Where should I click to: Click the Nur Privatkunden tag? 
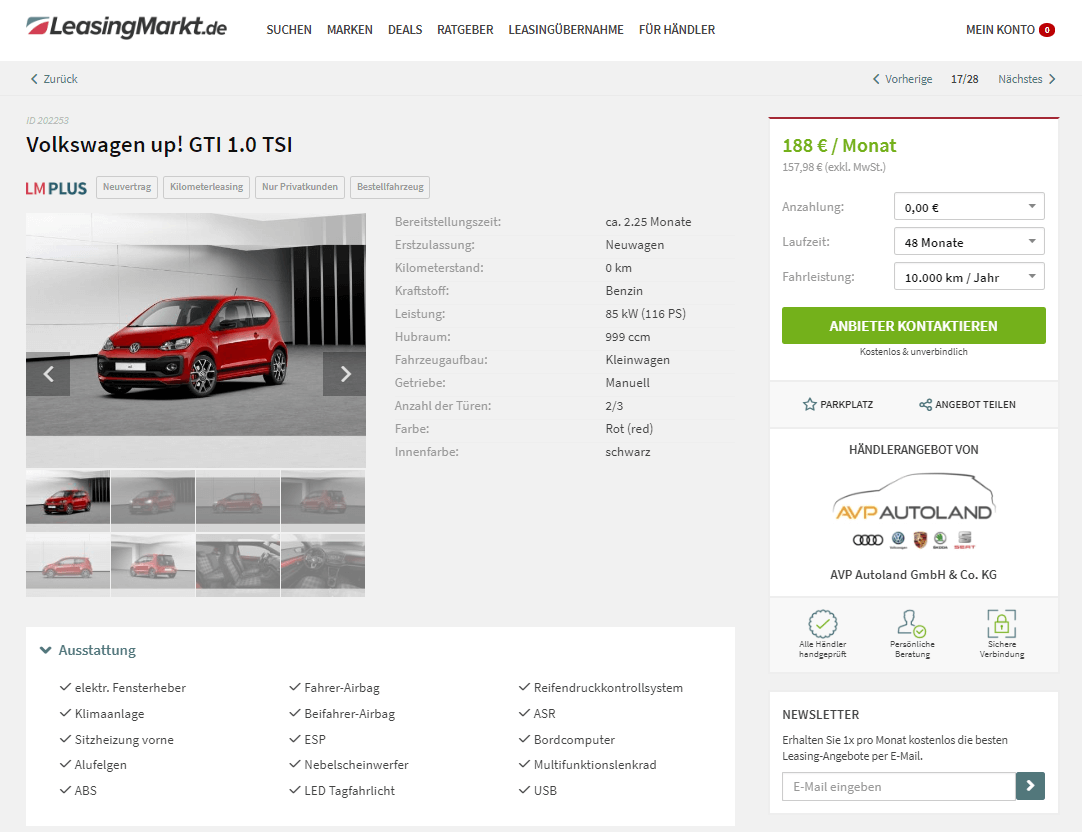point(299,187)
